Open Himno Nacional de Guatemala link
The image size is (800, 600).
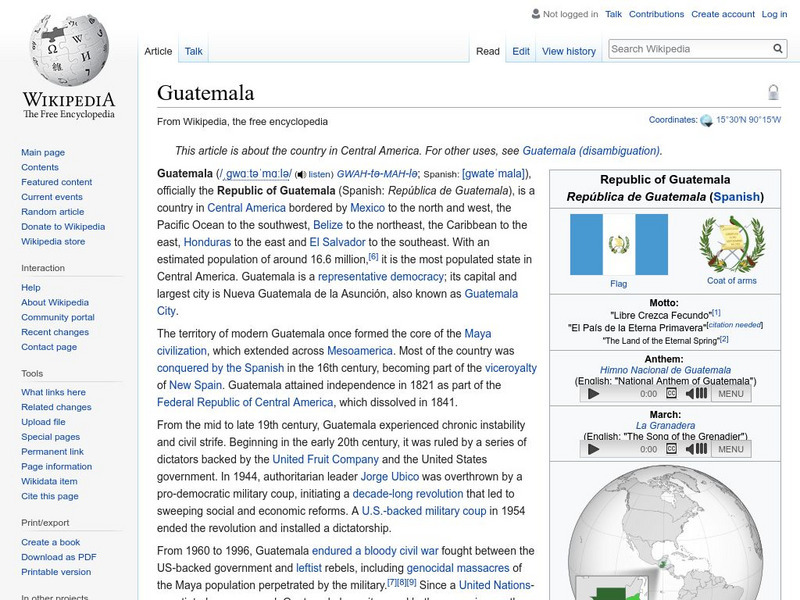pyautogui.click(x=665, y=370)
